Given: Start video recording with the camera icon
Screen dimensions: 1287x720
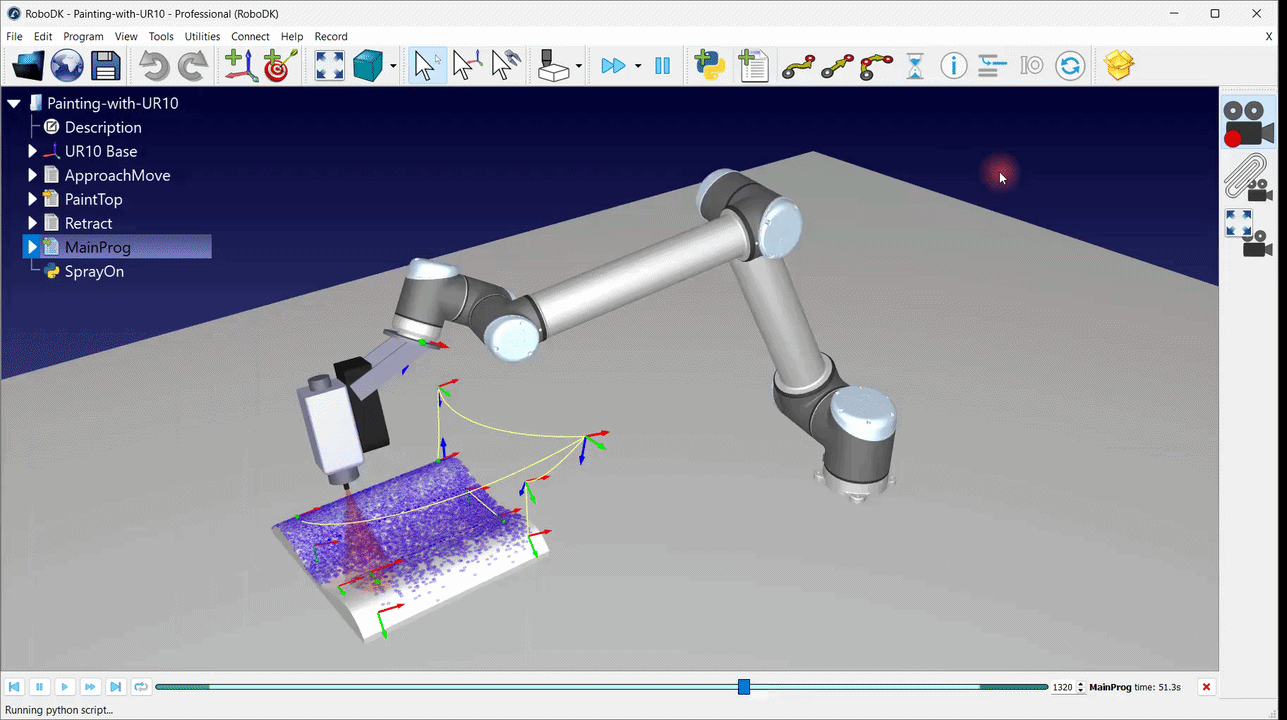Looking at the screenshot, I should click(x=1246, y=124).
